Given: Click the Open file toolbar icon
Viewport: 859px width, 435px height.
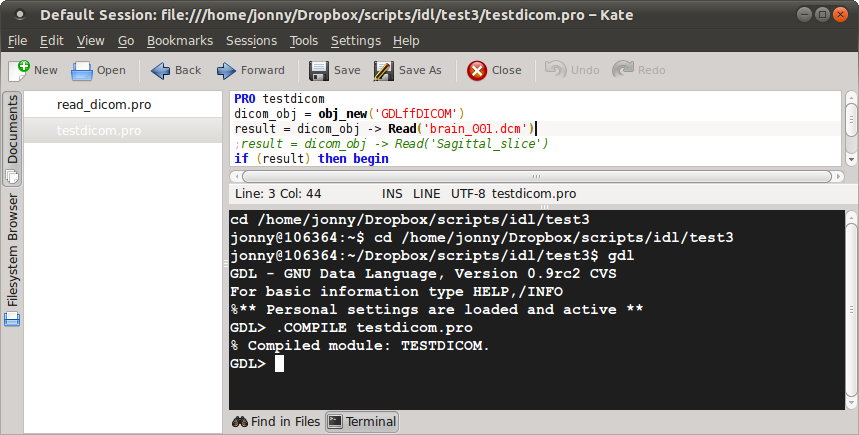Looking at the screenshot, I should 82,71.
